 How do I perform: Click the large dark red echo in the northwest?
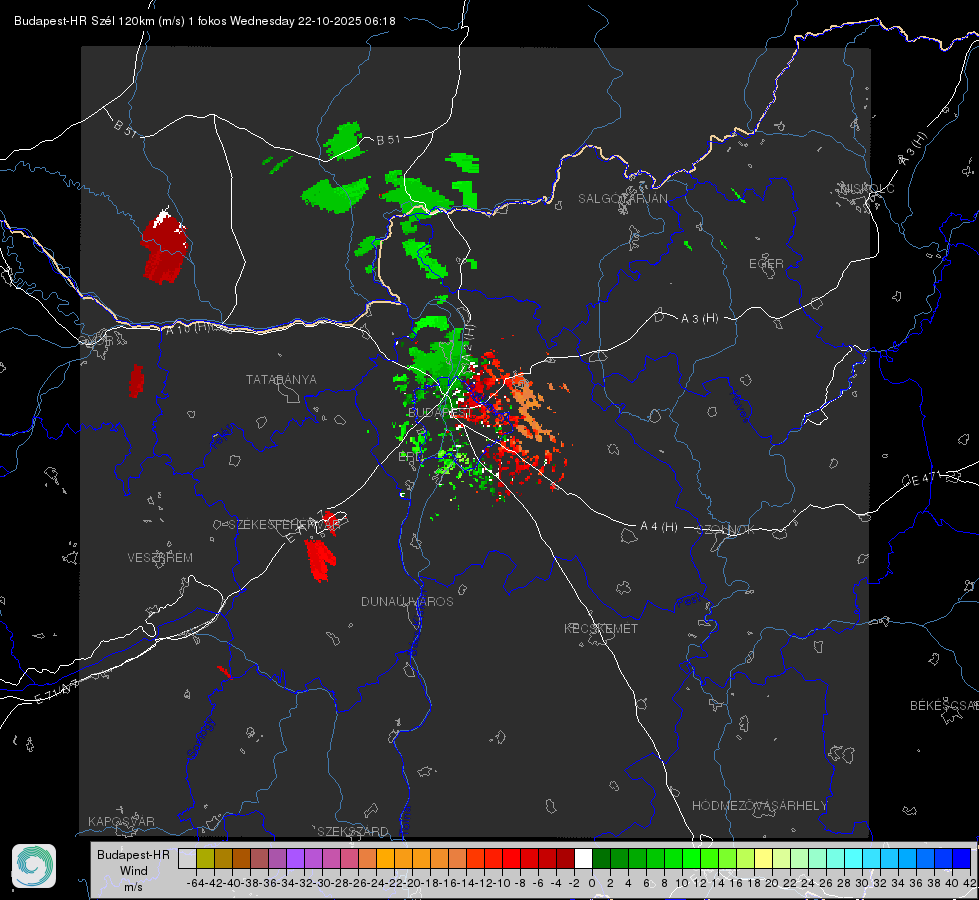click(x=164, y=246)
